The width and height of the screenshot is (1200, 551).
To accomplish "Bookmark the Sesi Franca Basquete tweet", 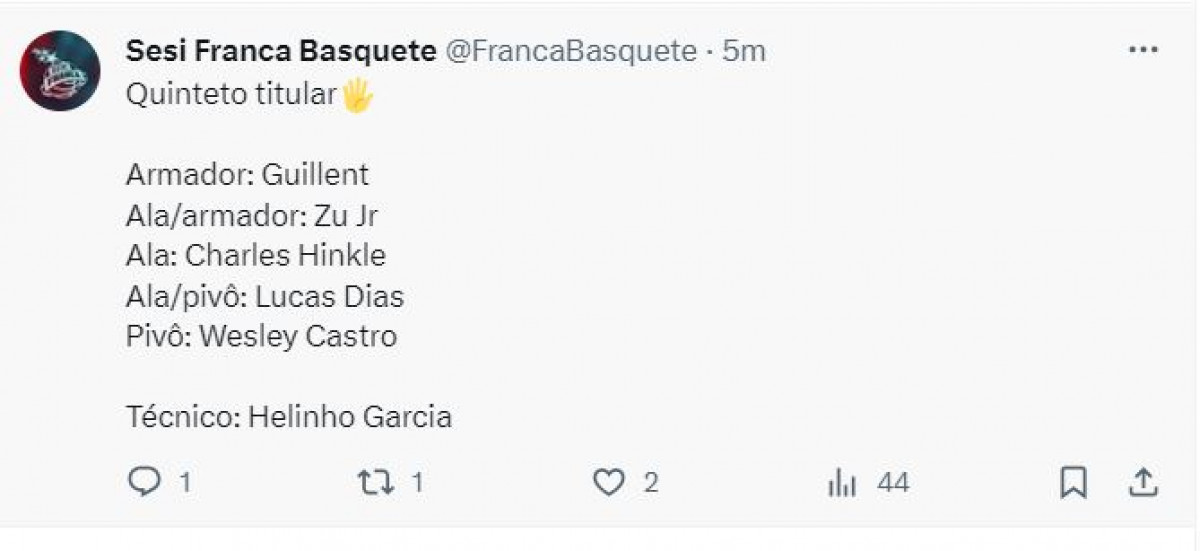I will click(1073, 484).
